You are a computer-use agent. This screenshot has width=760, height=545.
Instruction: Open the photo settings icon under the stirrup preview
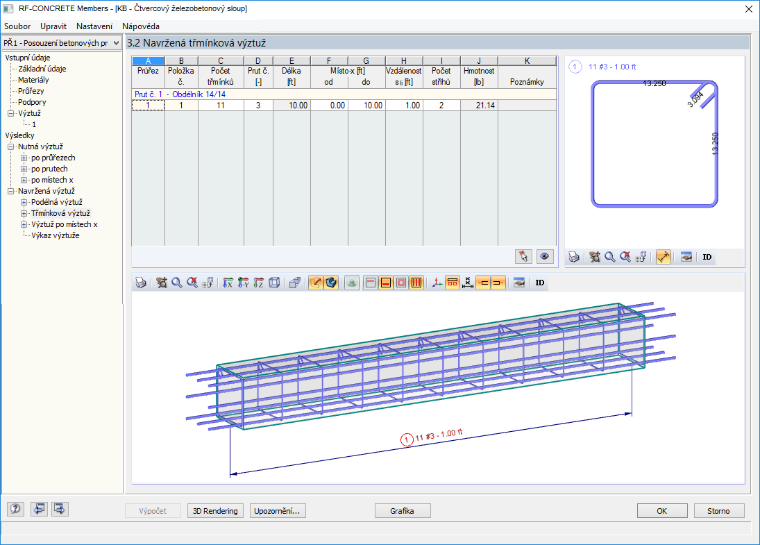[x=686, y=257]
